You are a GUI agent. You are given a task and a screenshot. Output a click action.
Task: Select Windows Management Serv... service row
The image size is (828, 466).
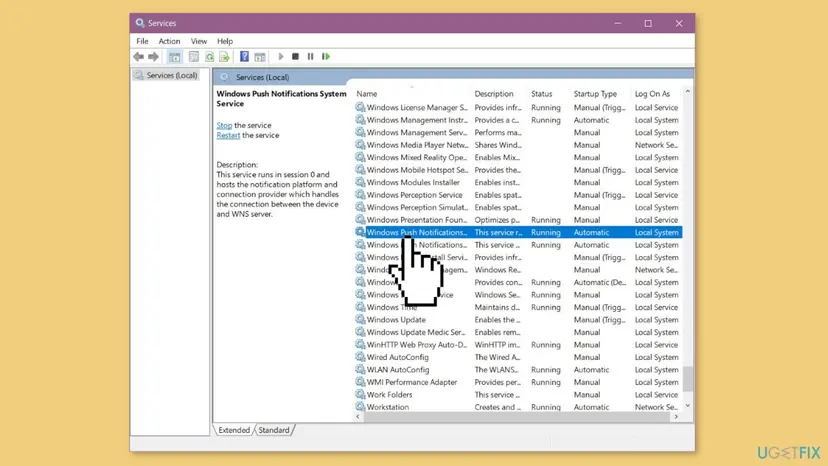pos(518,133)
